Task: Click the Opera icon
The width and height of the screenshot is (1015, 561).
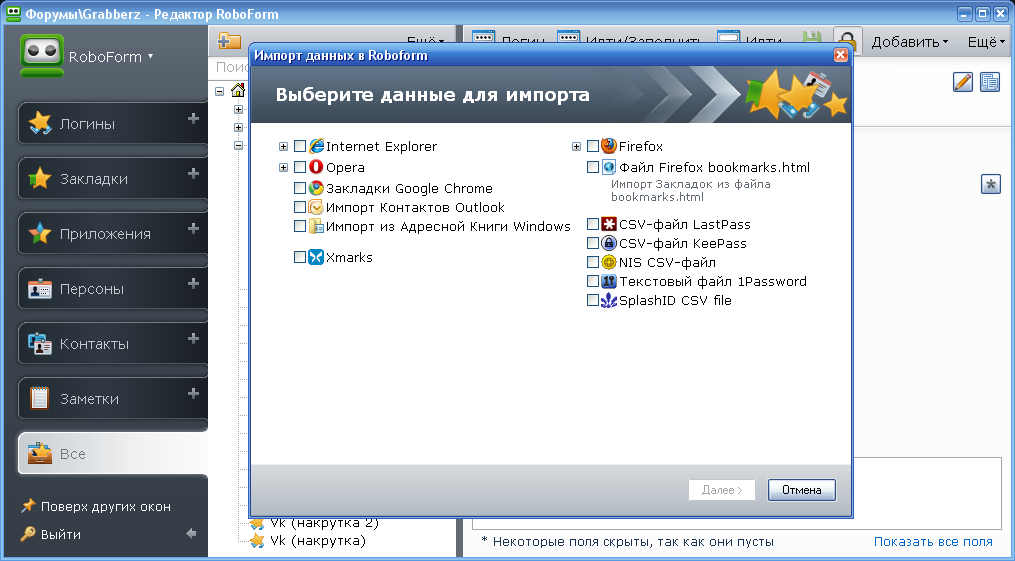Action: click(316, 167)
